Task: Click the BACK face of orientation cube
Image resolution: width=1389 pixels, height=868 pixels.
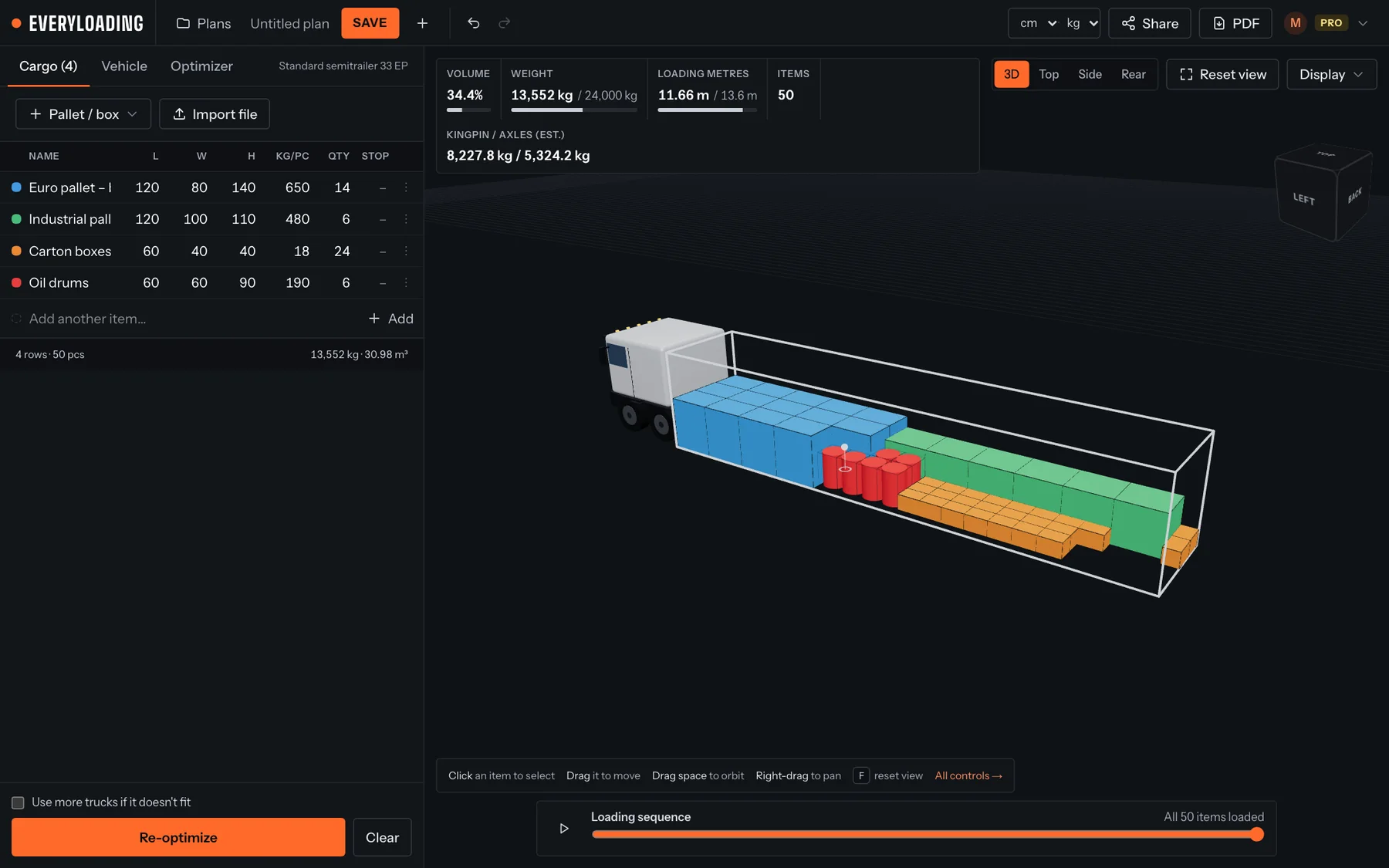Action: point(1354,195)
